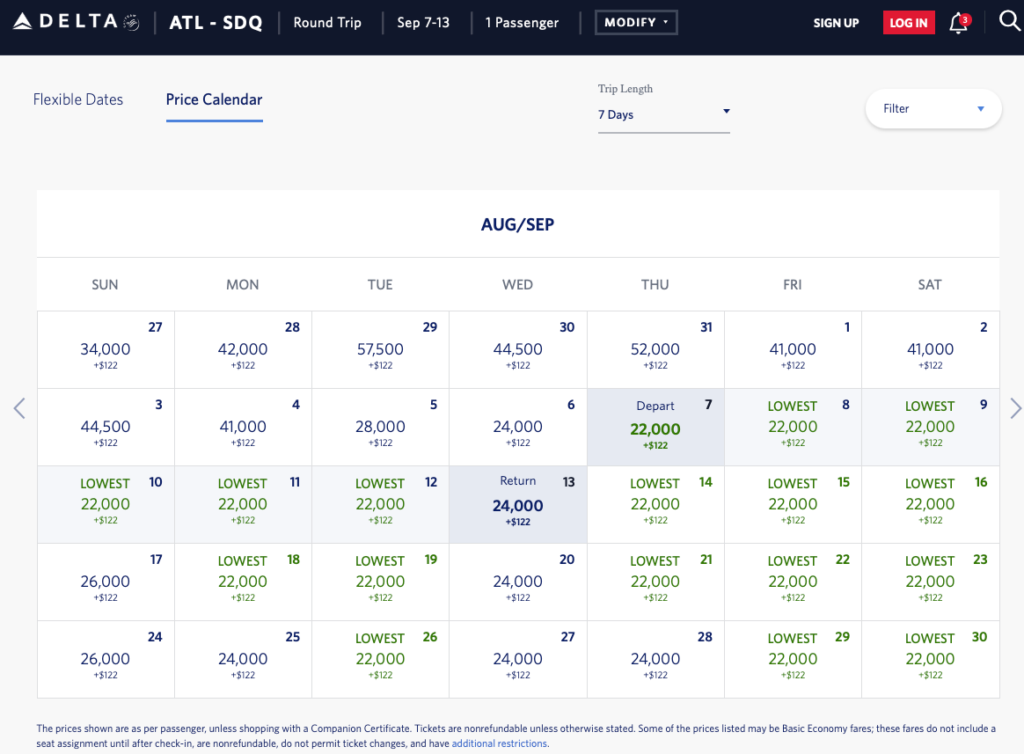Open the notifications bell icon
1024x754 pixels.
pos(958,23)
